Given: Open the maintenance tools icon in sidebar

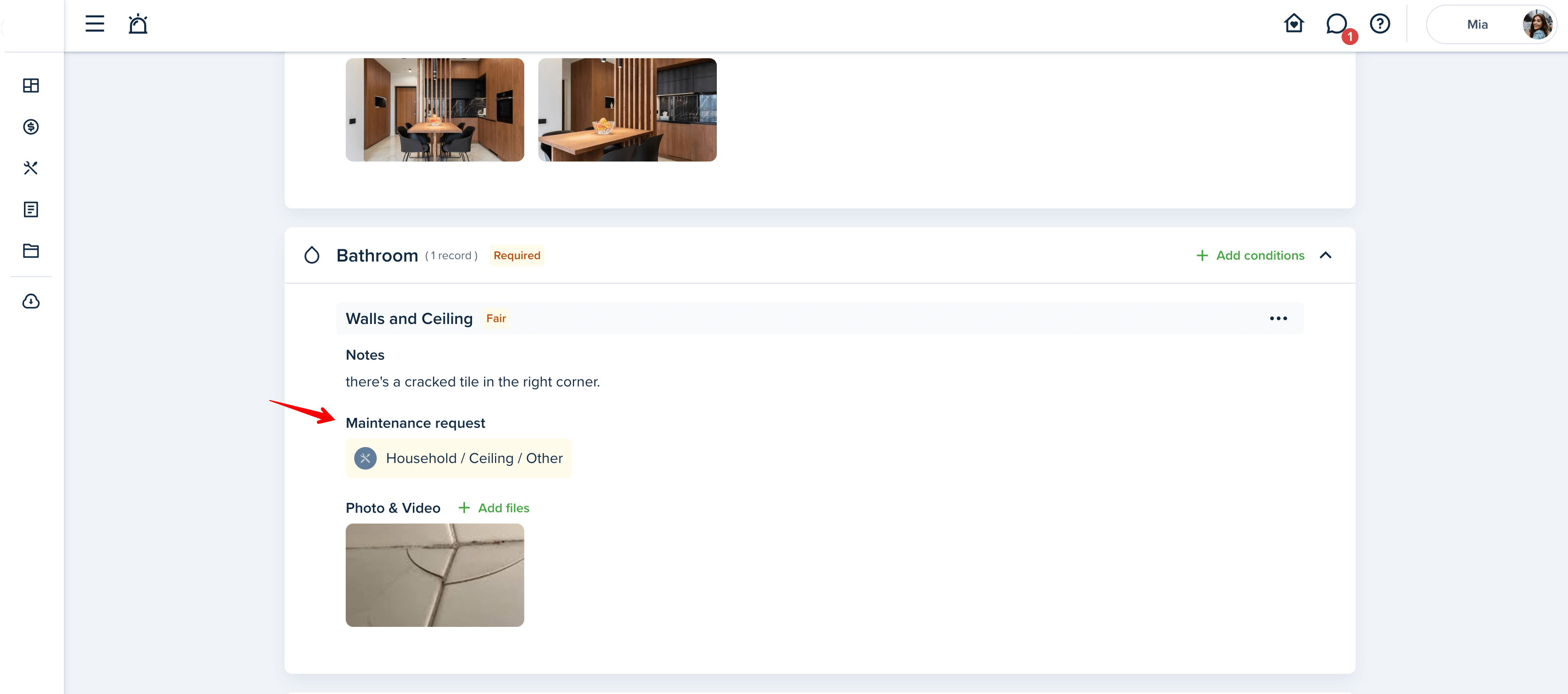Looking at the screenshot, I should tap(31, 168).
